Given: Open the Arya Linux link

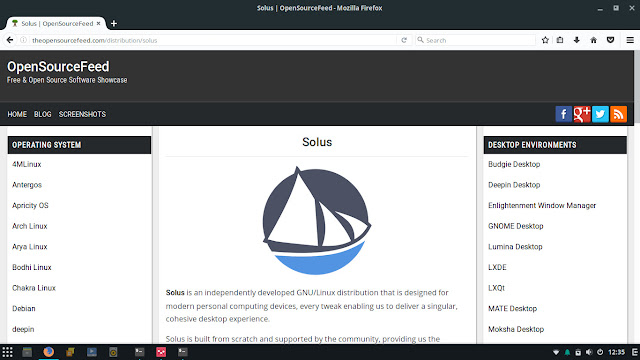Looking at the screenshot, I should [x=29, y=247].
